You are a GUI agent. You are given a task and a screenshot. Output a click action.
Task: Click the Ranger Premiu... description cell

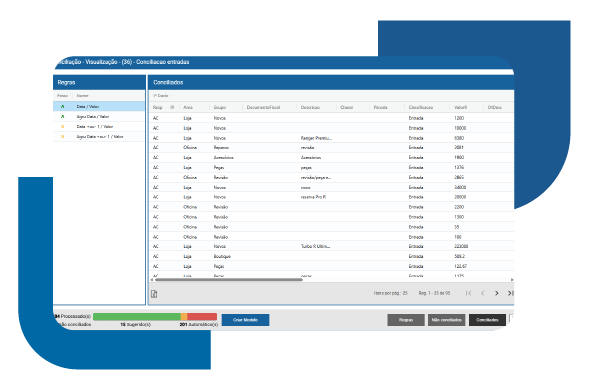click(x=316, y=138)
